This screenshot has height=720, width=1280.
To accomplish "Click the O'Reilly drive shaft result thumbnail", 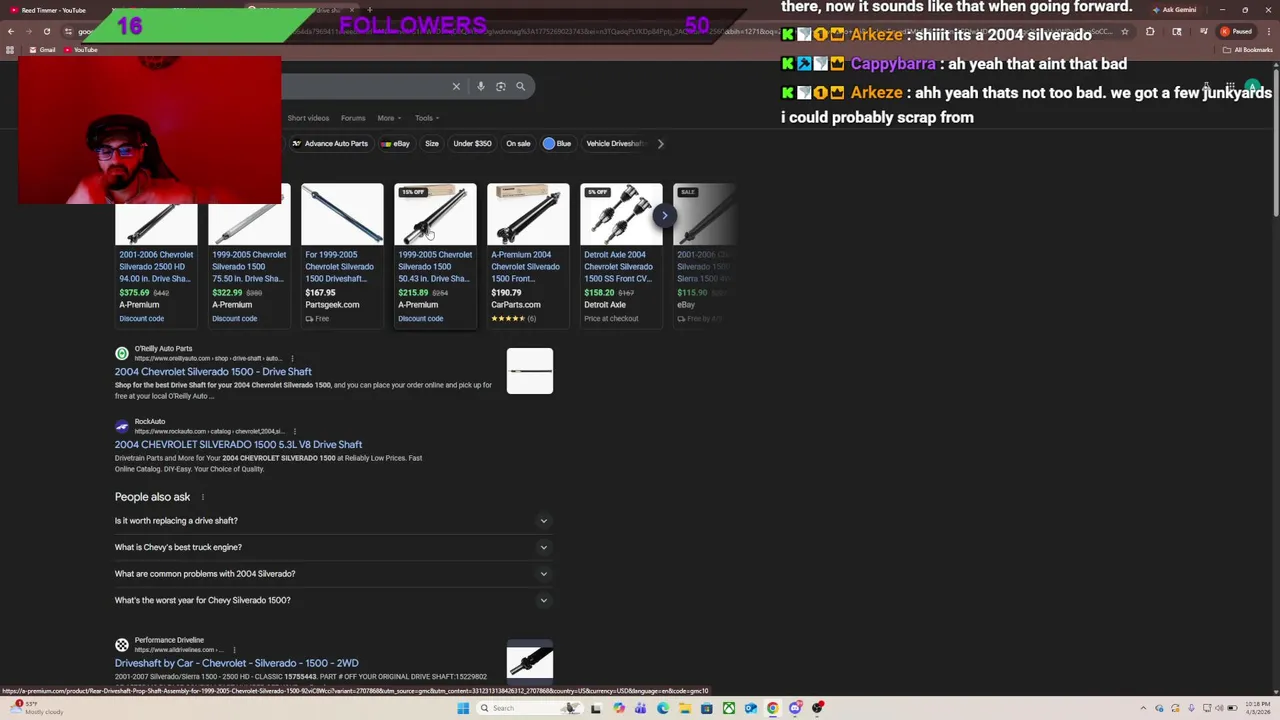I will coord(530,371).
